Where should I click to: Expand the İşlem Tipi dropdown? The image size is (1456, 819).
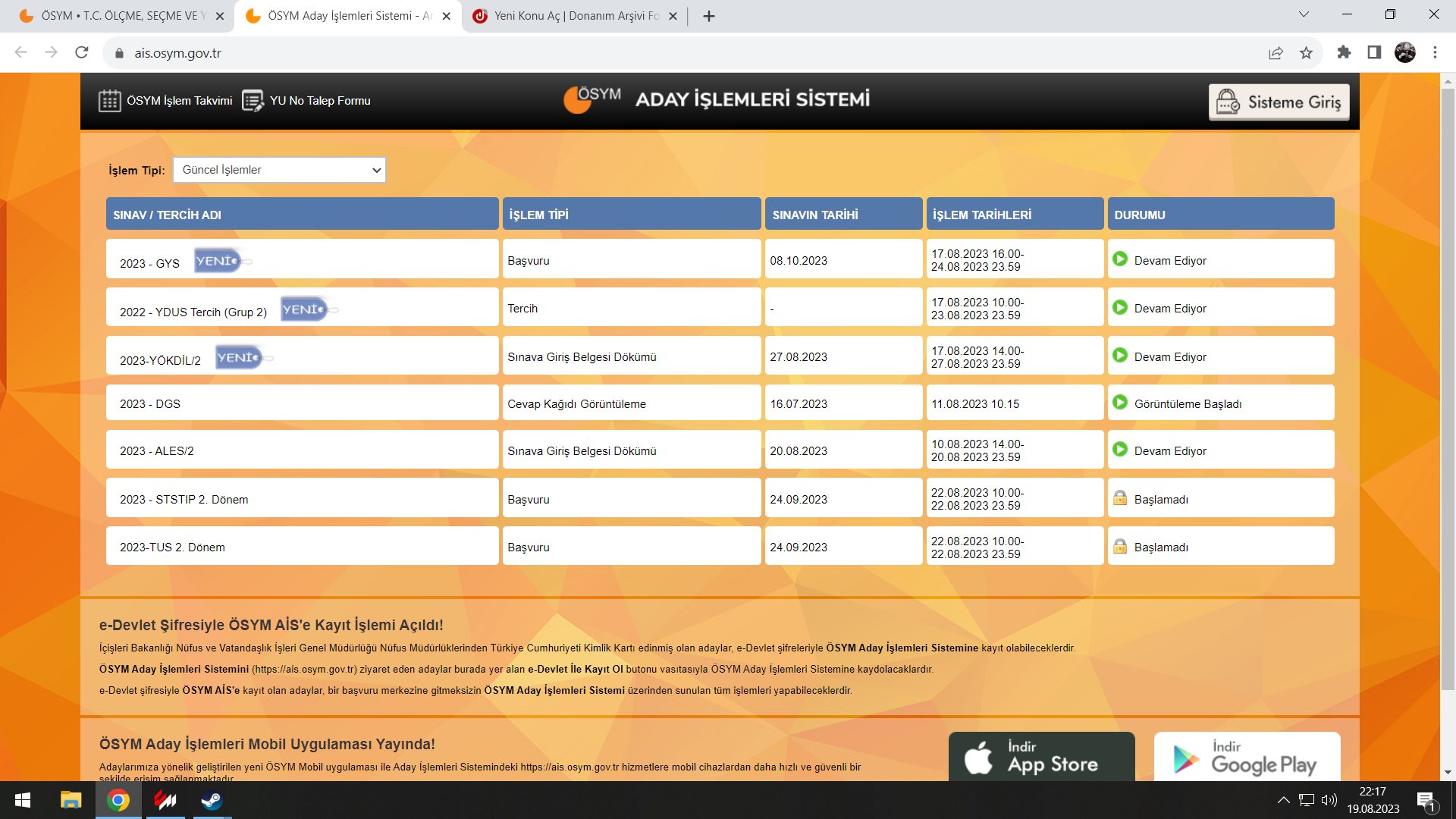point(279,170)
